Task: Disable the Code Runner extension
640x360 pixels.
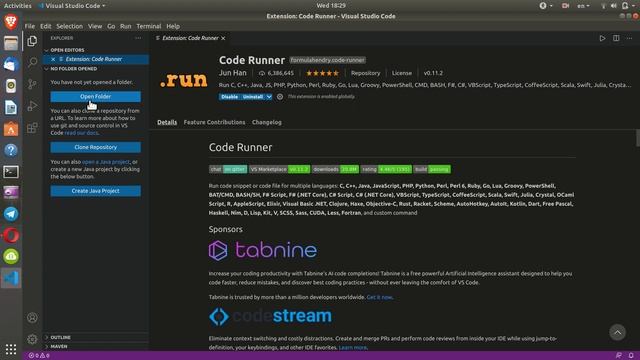Action: click(x=229, y=97)
